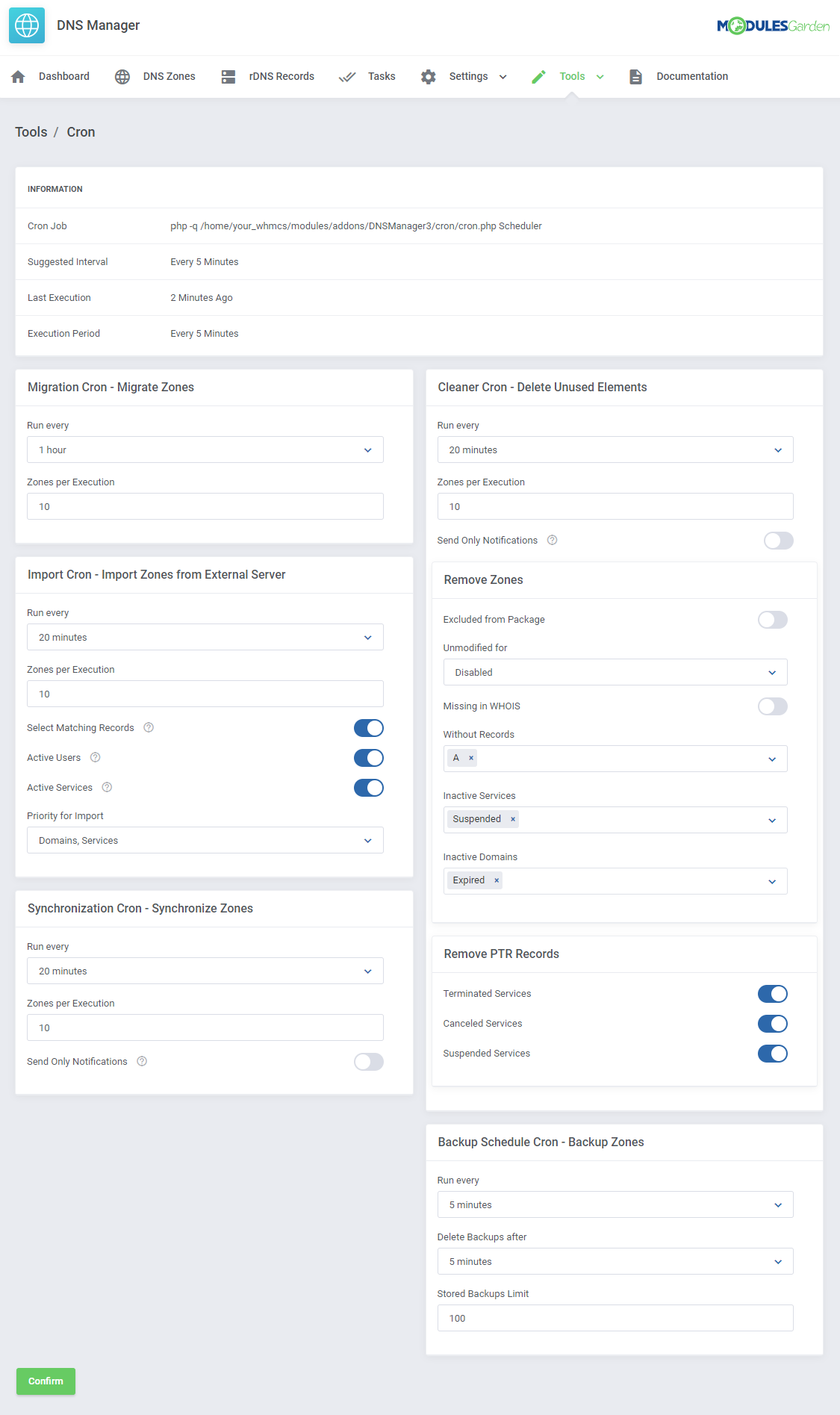Image resolution: width=840 pixels, height=1415 pixels.
Task: Remove the A tag from Without Records
Action: [471, 758]
